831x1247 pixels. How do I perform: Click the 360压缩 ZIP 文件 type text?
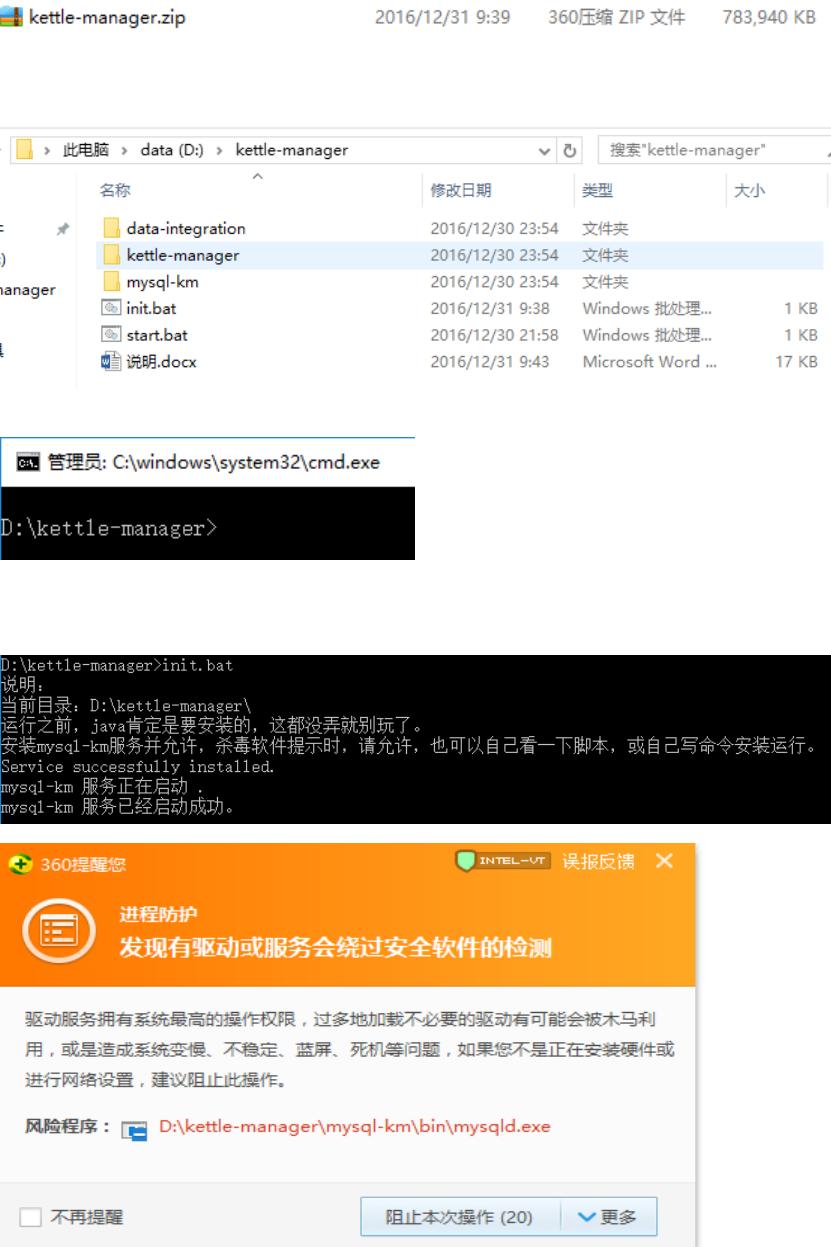[x=616, y=17]
